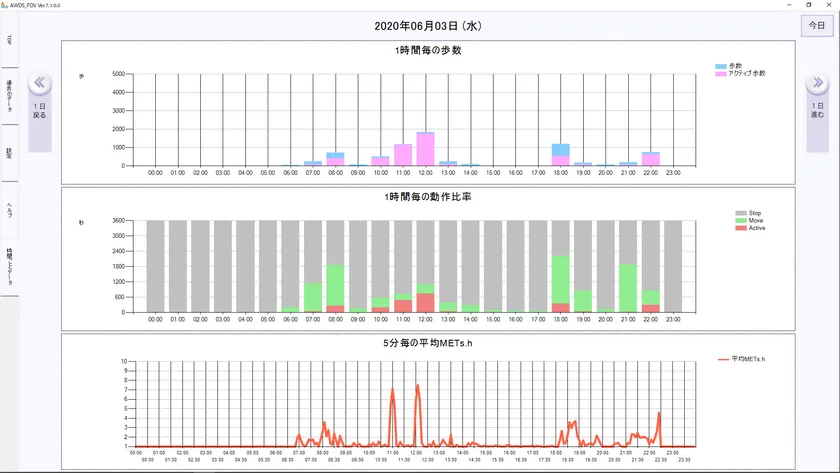
Task: Click the 23:00 axis label under the steps chart
Action: tap(673, 173)
